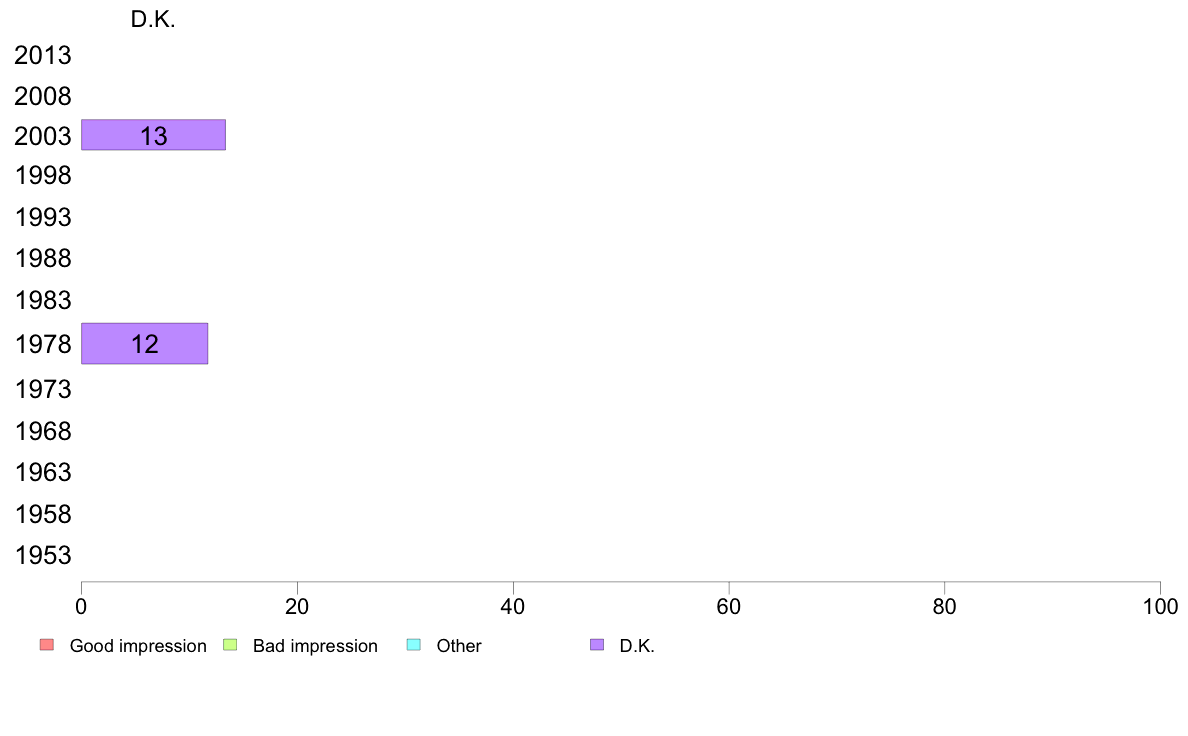Select the 2003 bar labeled 13
The width and height of the screenshot is (1188, 736).
pyautogui.click(x=153, y=135)
